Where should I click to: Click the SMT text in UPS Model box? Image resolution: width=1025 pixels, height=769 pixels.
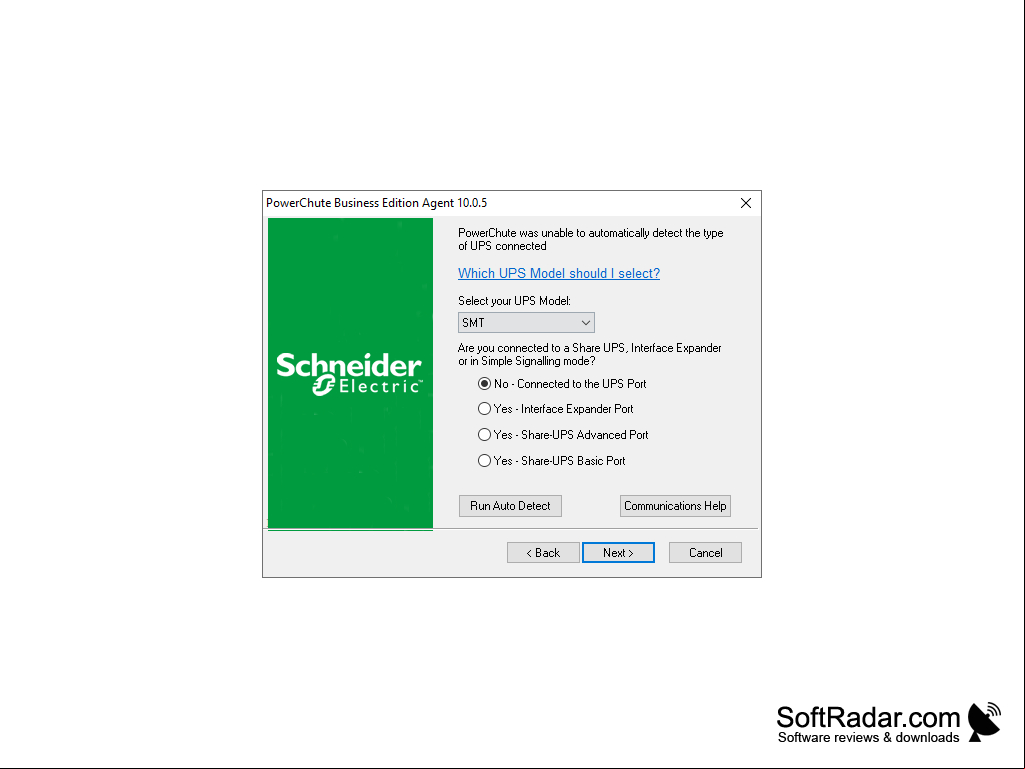[x=473, y=323]
